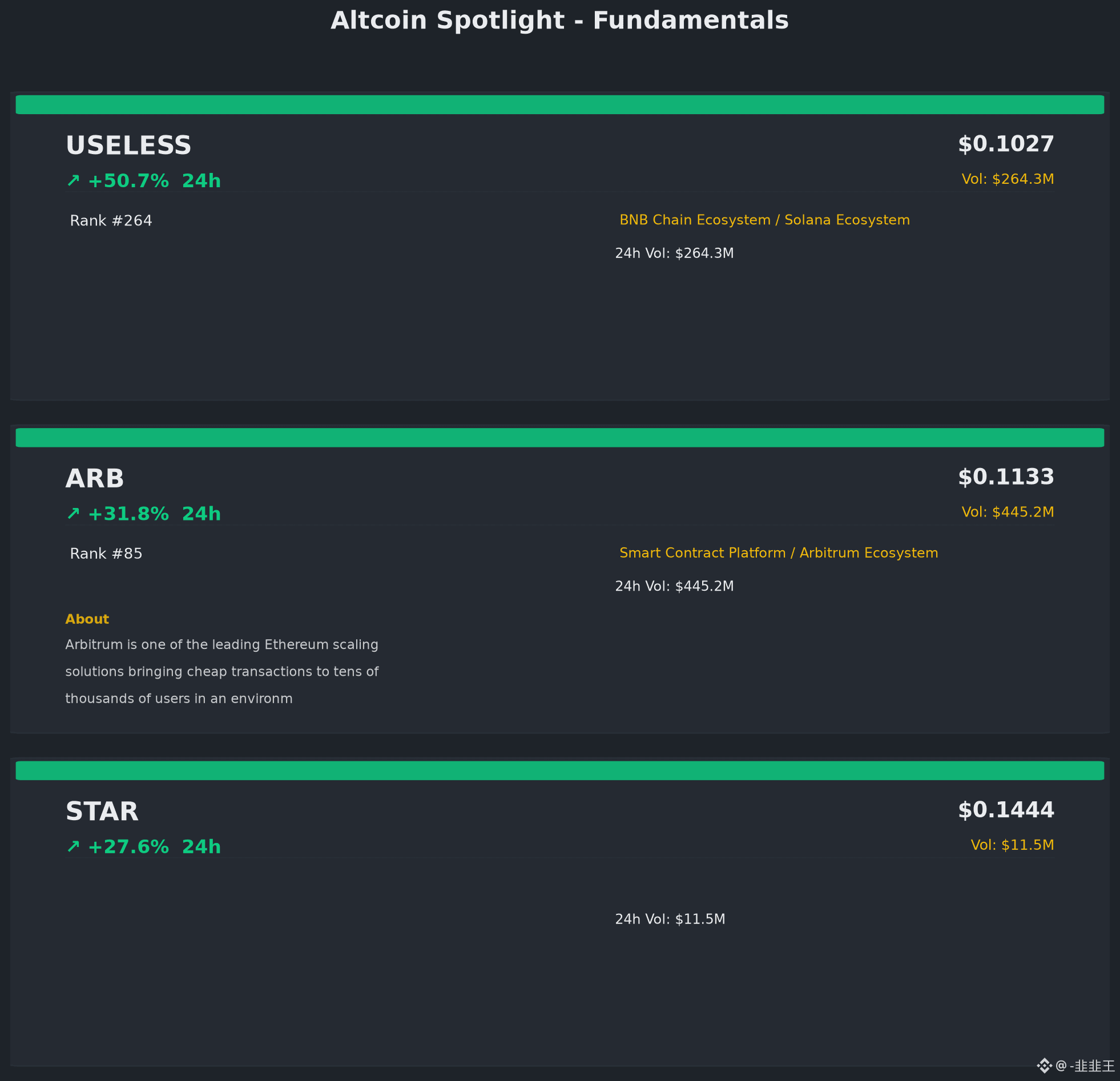Click the green up-arrow icon beside STAR +27.6%
The width and height of the screenshot is (1120, 1081).
click(x=73, y=846)
